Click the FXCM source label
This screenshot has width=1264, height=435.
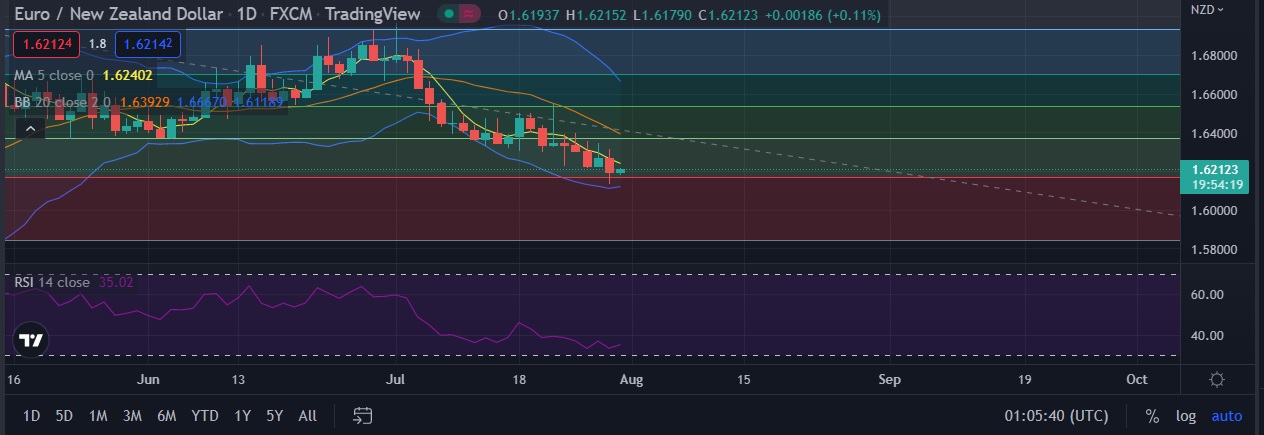coord(292,14)
